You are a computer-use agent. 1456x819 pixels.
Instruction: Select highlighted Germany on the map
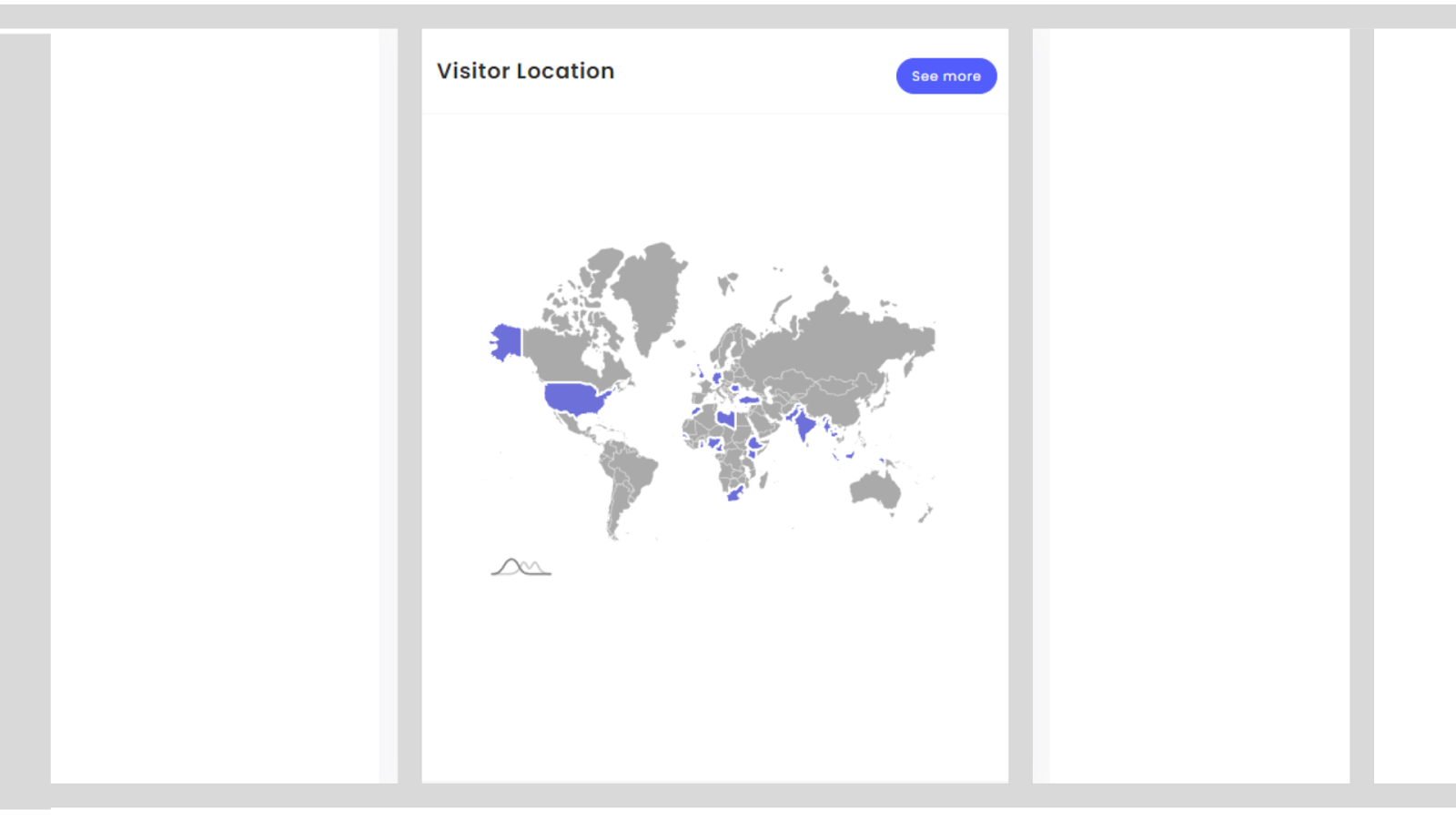click(717, 377)
